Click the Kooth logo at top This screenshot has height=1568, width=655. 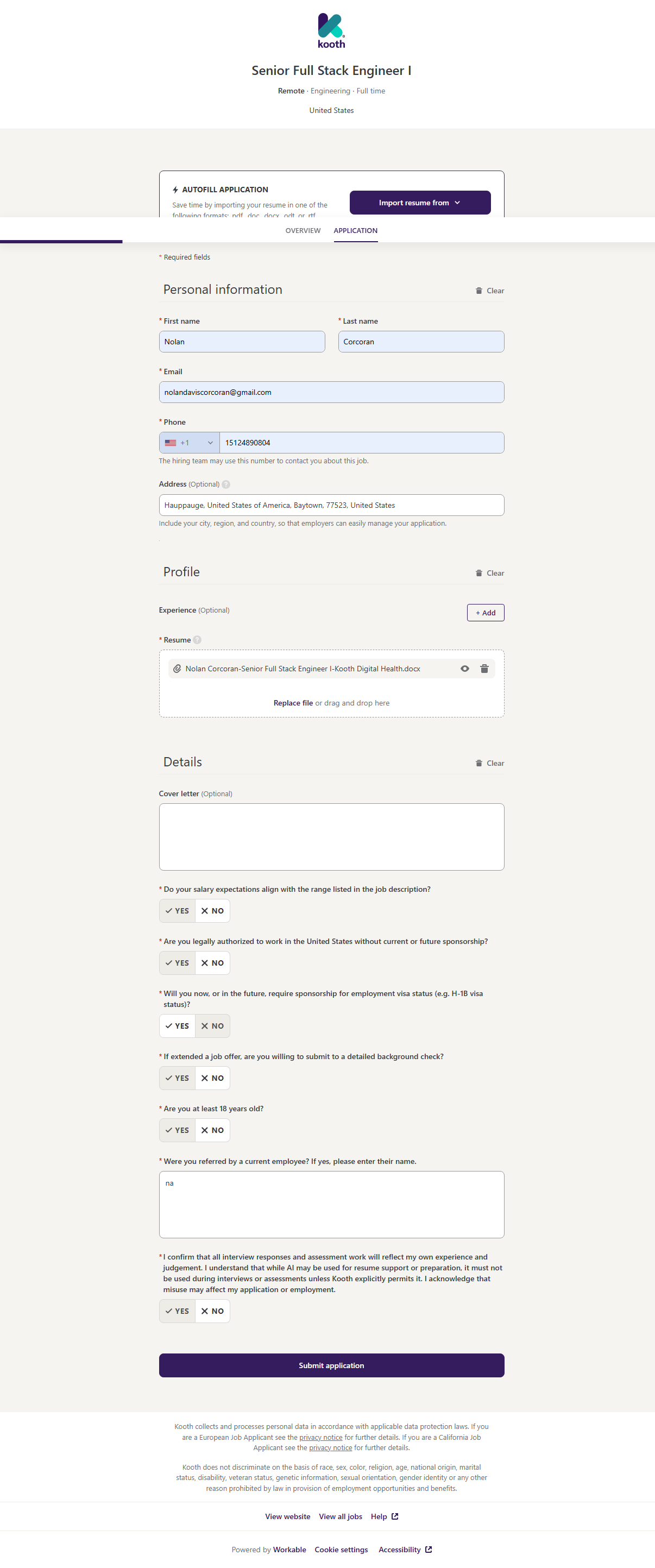331,30
